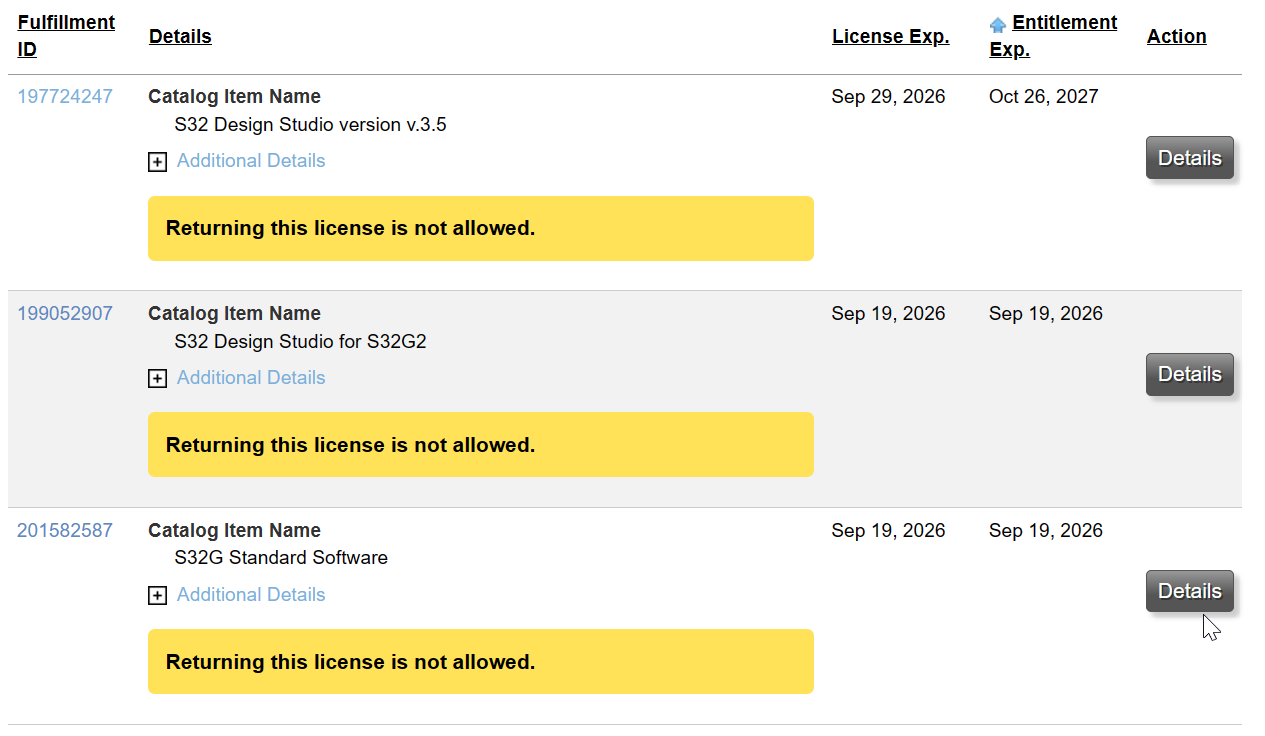Open fulfillment ID 201582587 link

65,530
